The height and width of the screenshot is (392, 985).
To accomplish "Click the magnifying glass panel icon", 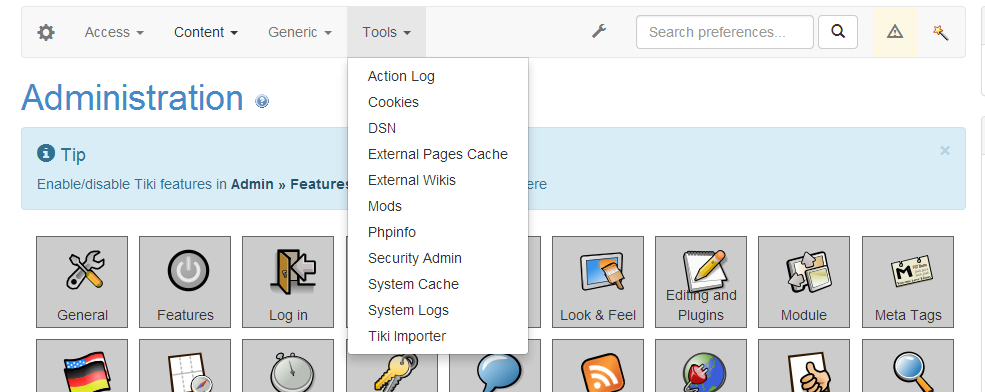I will coord(908,366).
